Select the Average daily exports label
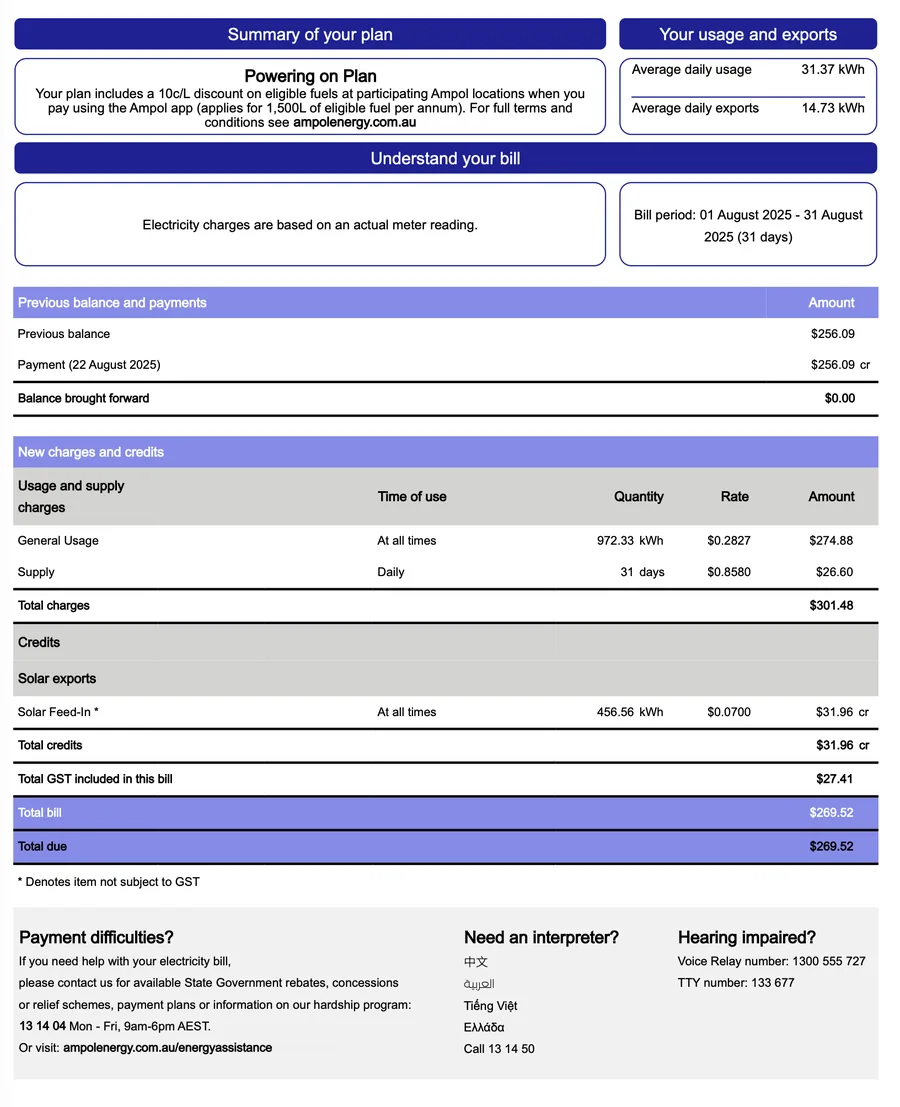Screen dimensions: 900x1107 695,108
